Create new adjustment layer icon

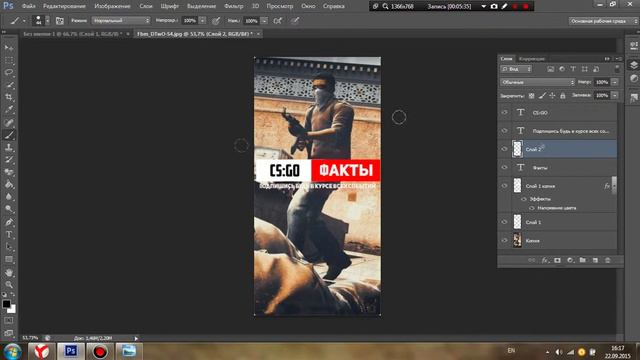click(570, 260)
